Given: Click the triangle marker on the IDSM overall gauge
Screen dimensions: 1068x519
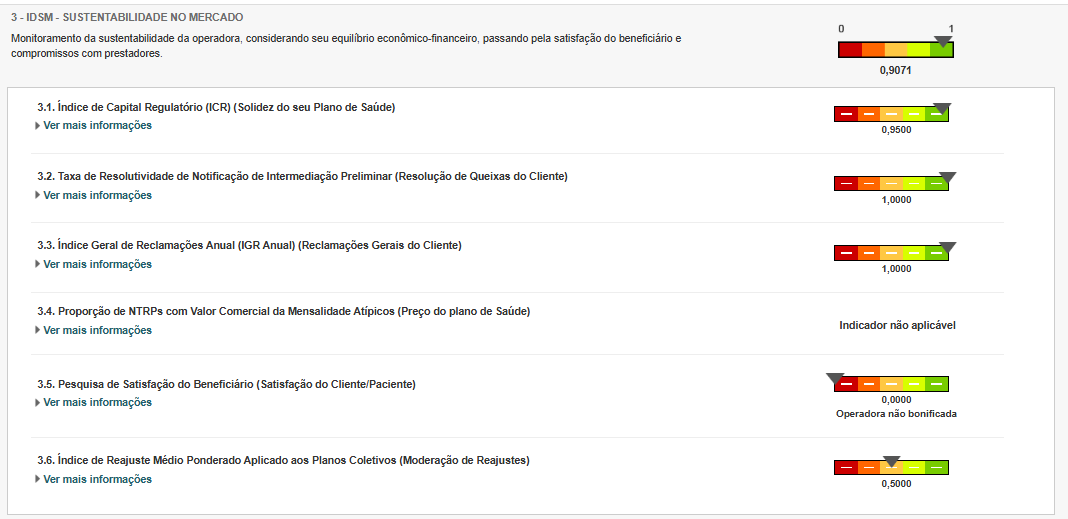Looking at the screenshot, I should [942, 42].
